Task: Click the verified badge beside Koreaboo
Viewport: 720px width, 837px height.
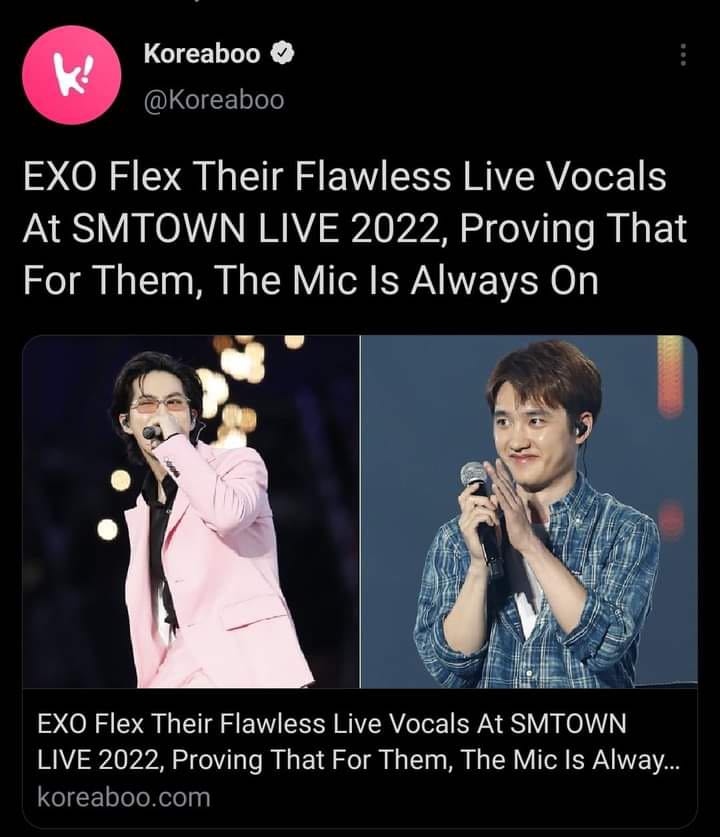Action: pos(282,53)
